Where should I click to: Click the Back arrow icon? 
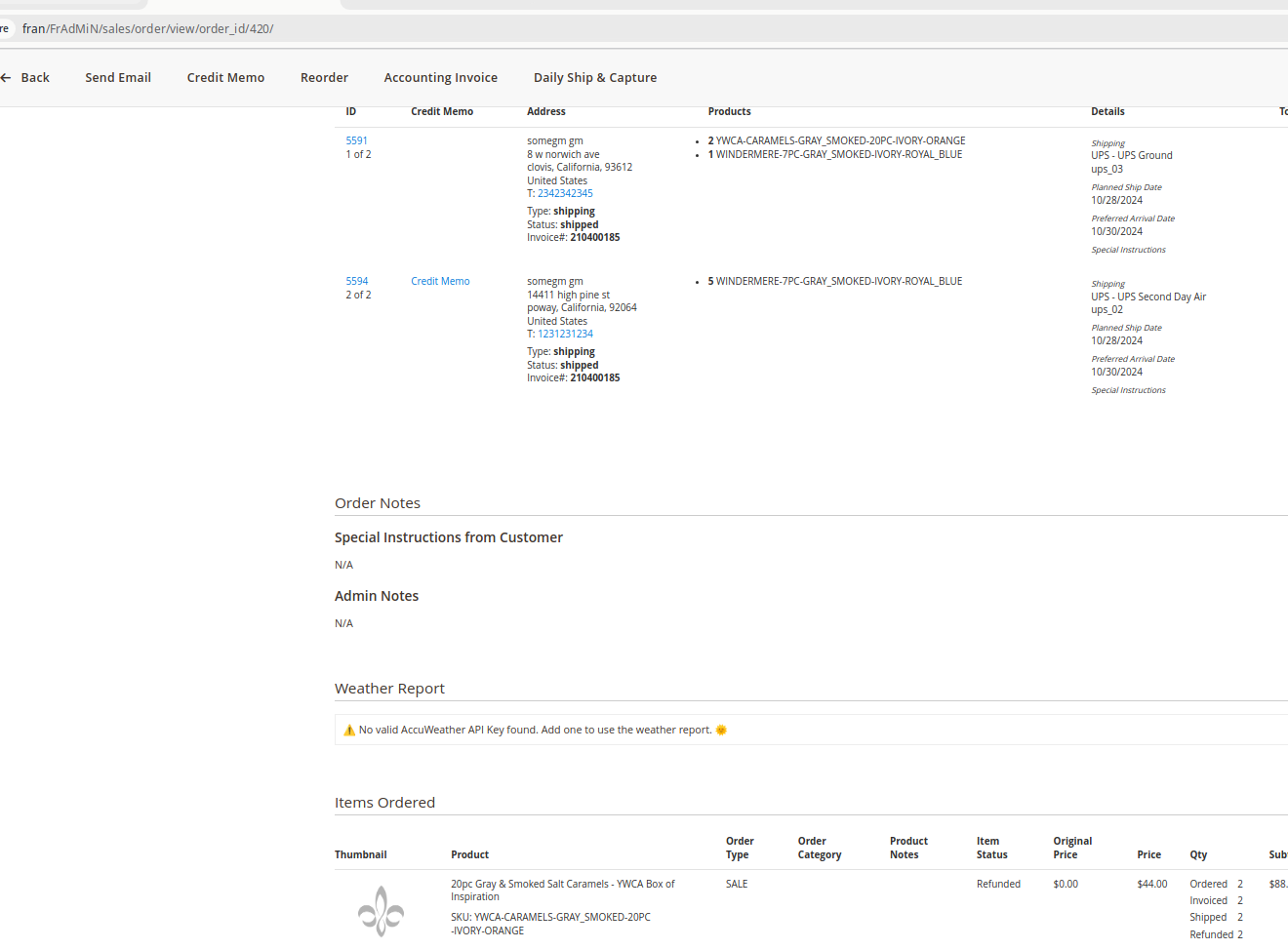[6, 78]
